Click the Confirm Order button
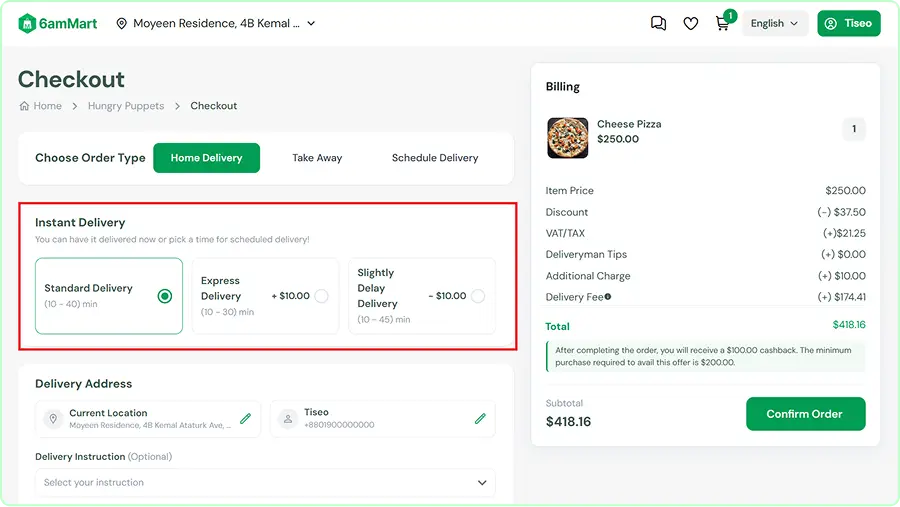900x507 pixels. (805, 414)
